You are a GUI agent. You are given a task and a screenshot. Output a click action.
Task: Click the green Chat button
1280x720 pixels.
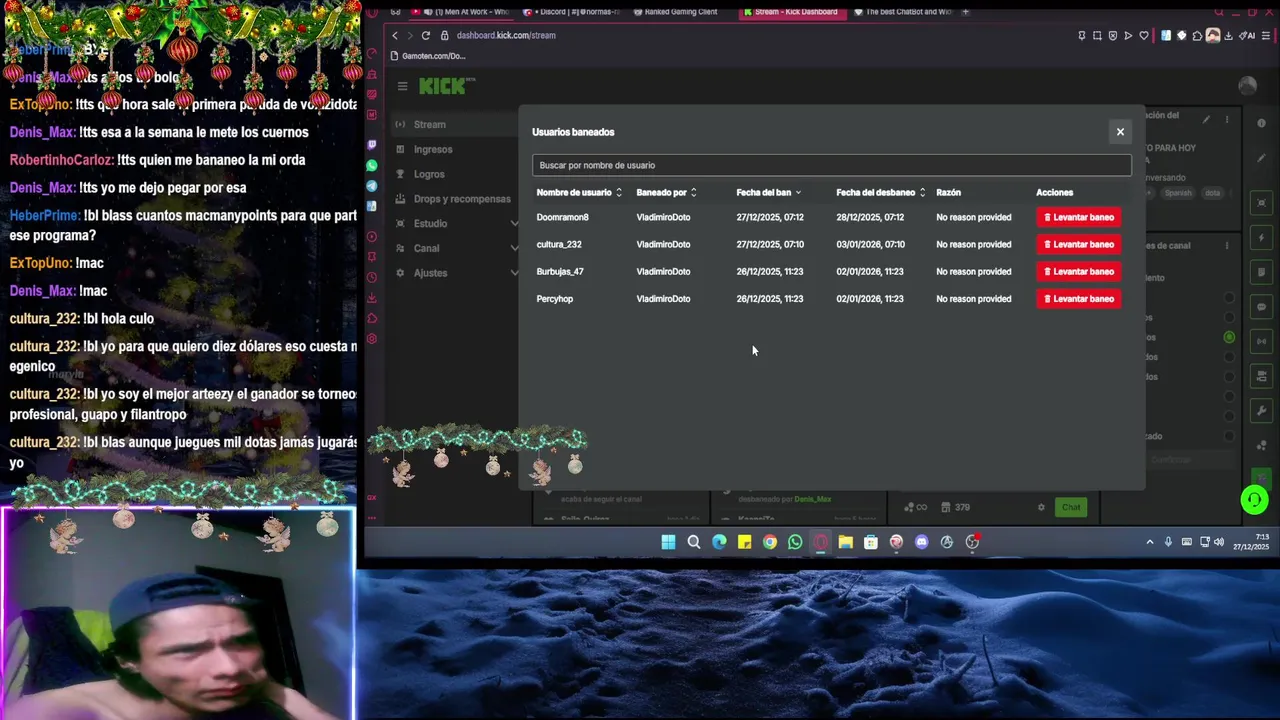(1071, 507)
